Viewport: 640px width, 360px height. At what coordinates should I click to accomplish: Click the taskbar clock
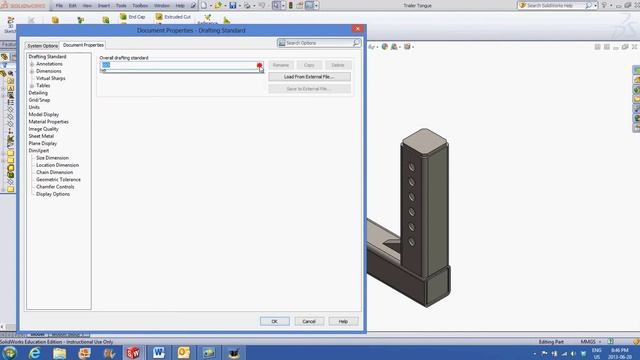click(x=620, y=353)
